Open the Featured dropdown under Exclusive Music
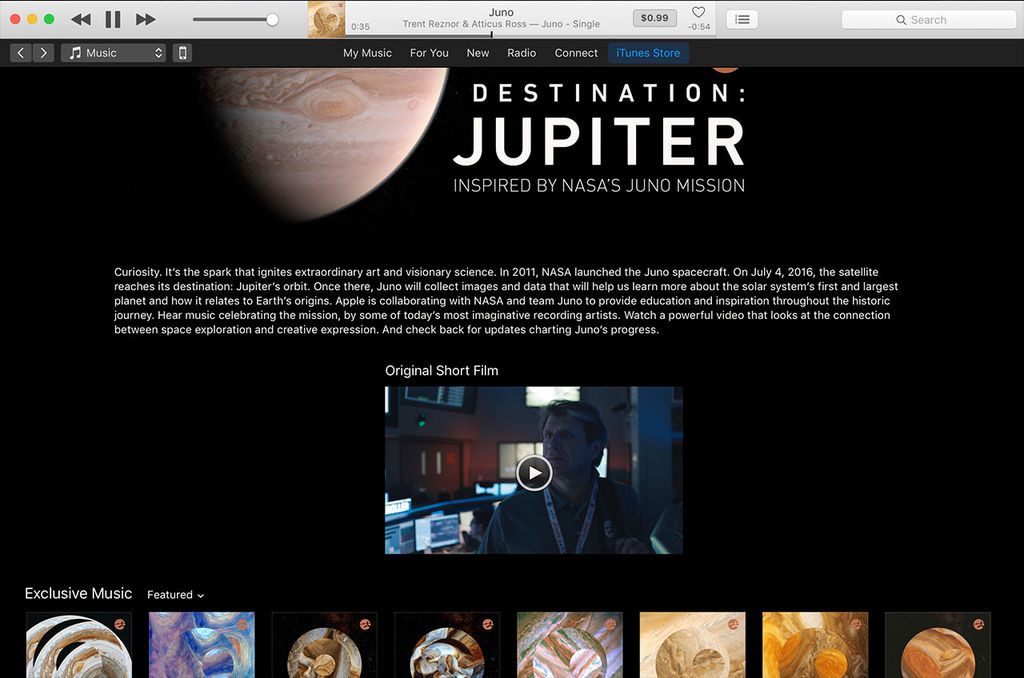 click(175, 595)
